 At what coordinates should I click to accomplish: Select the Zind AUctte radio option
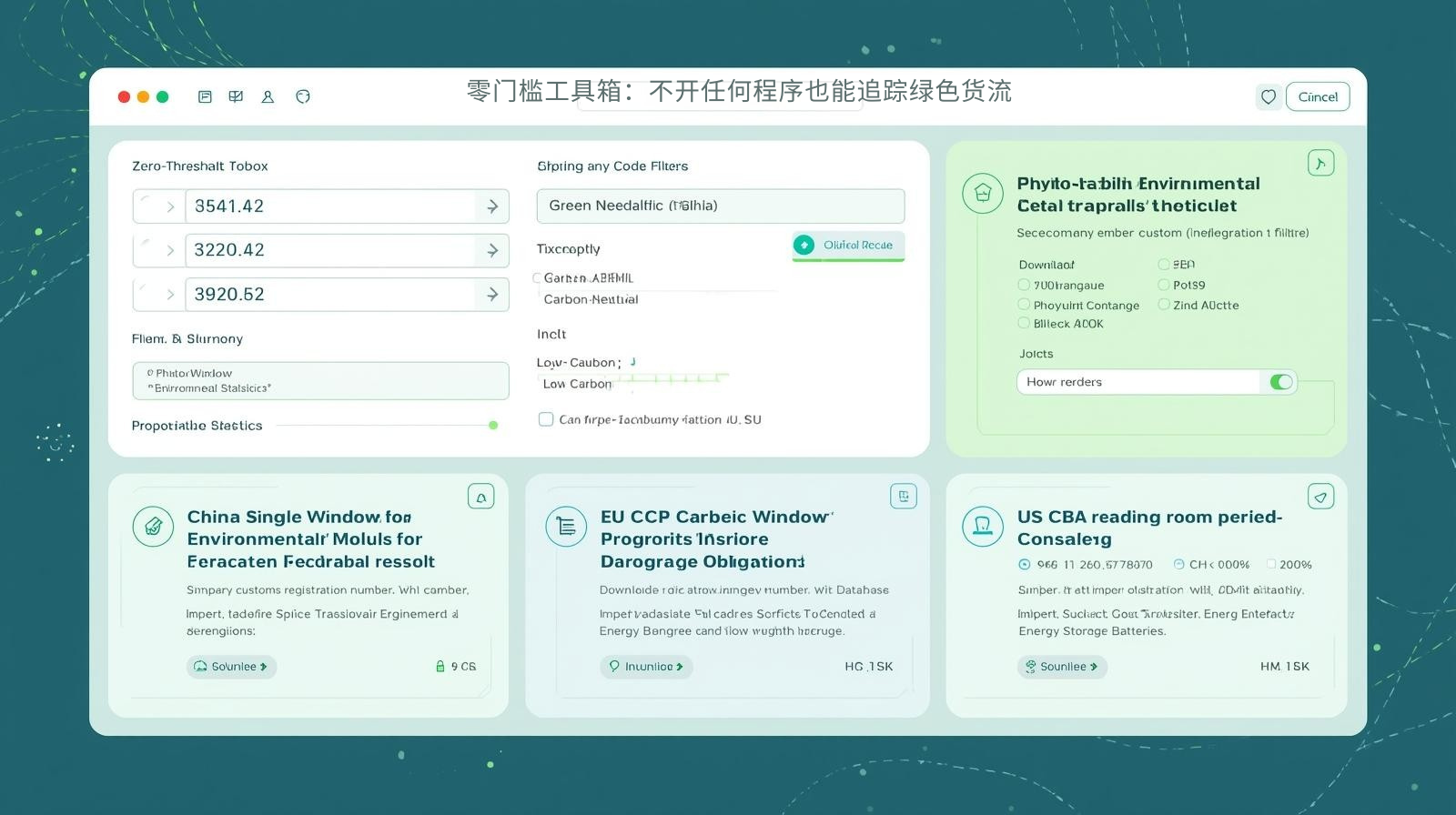pyautogui.click(x=1163, y=305)
